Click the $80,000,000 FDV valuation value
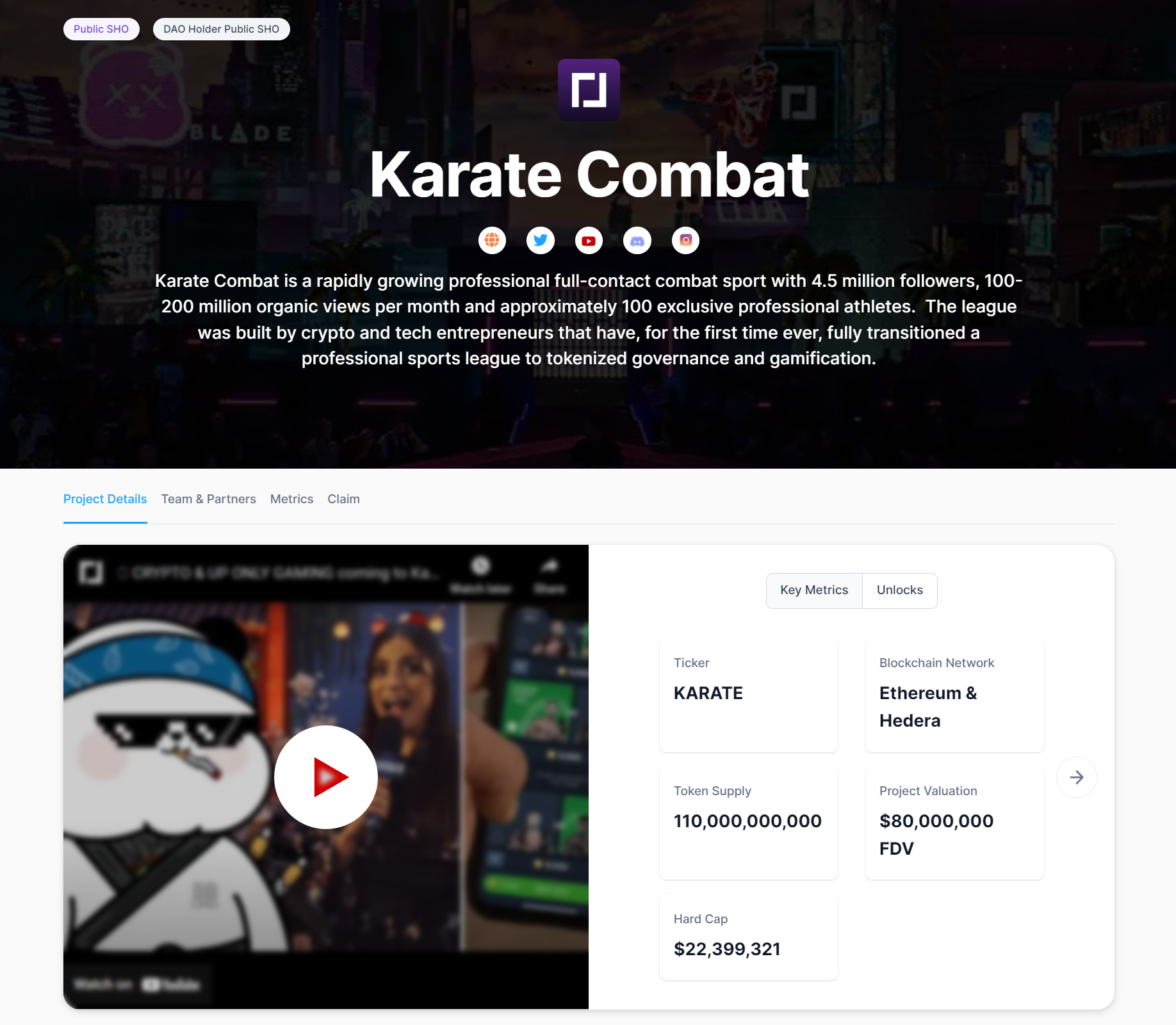1176x1025 pixels. (x=936, y=835)
